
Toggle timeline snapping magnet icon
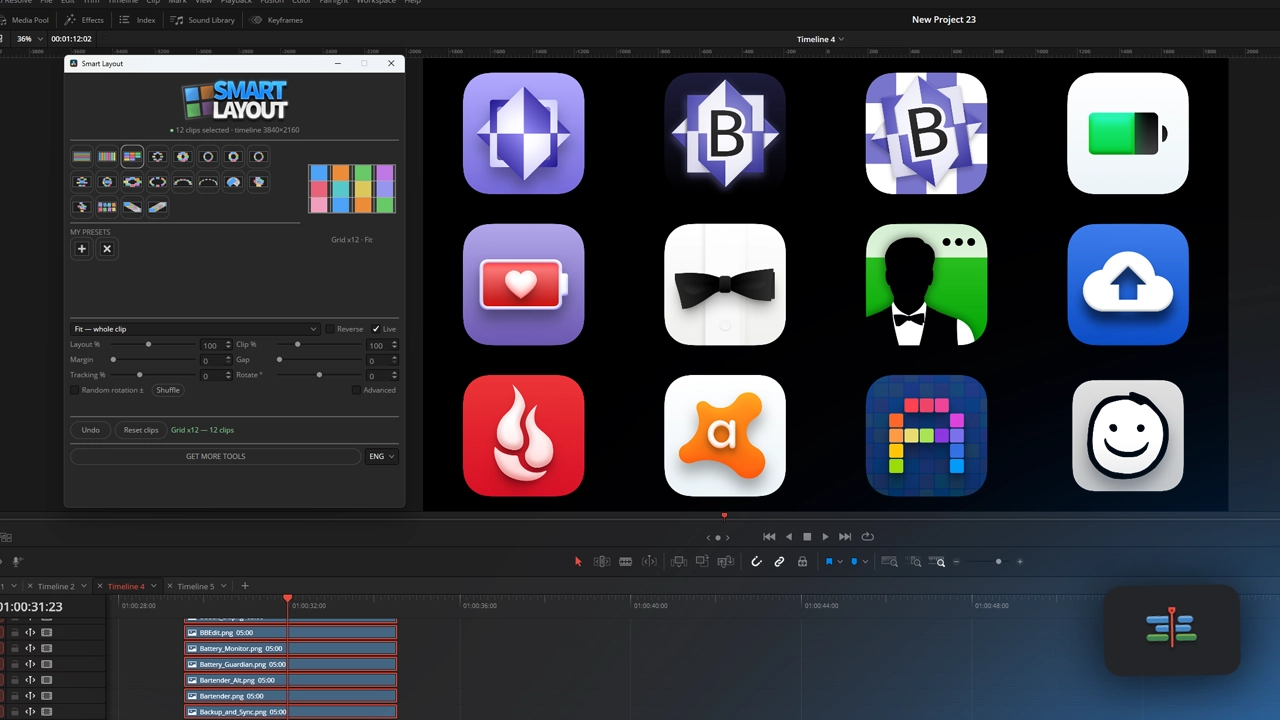756,562
